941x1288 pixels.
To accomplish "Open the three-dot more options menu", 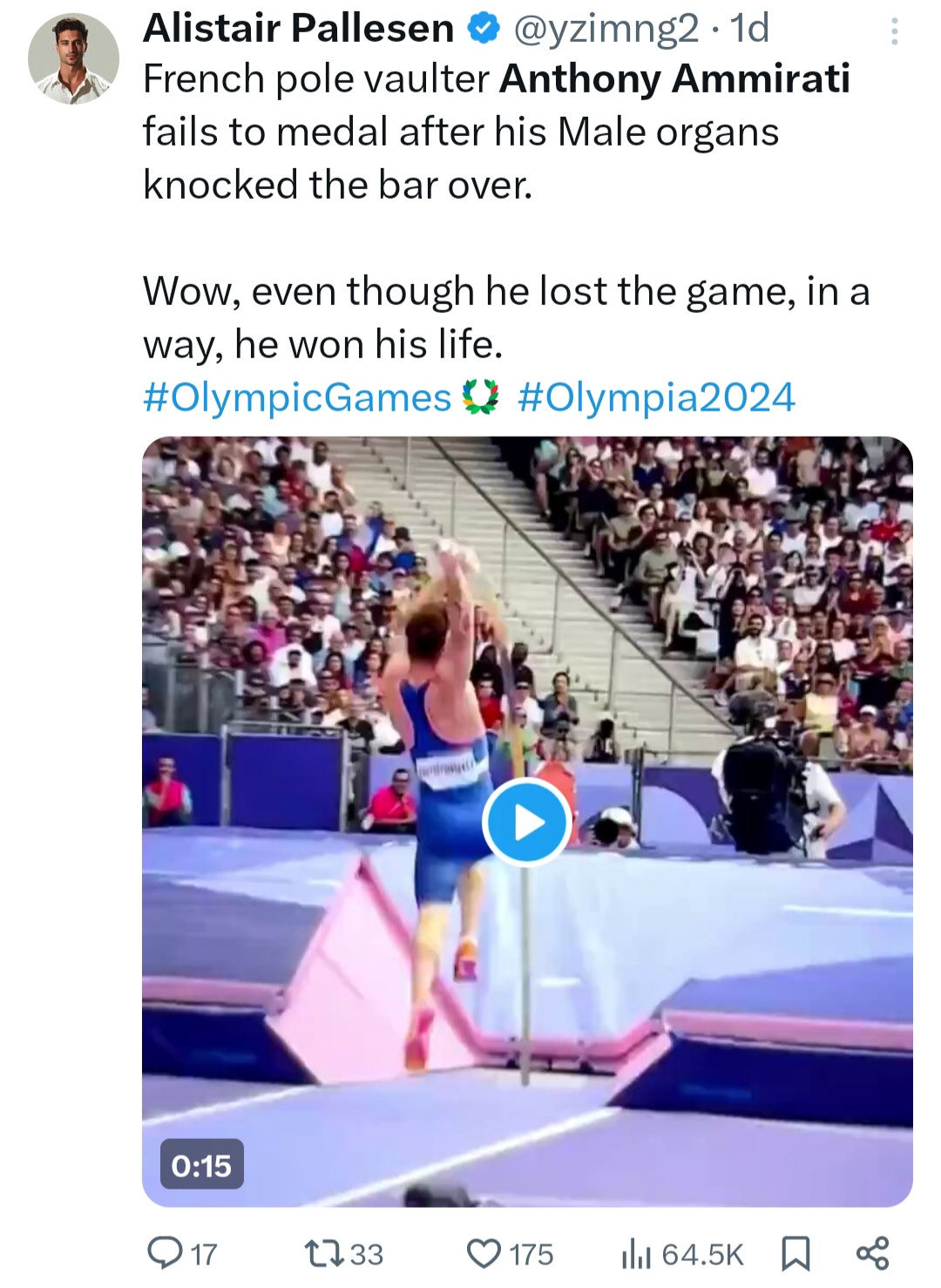I will (x=894, y=33).
